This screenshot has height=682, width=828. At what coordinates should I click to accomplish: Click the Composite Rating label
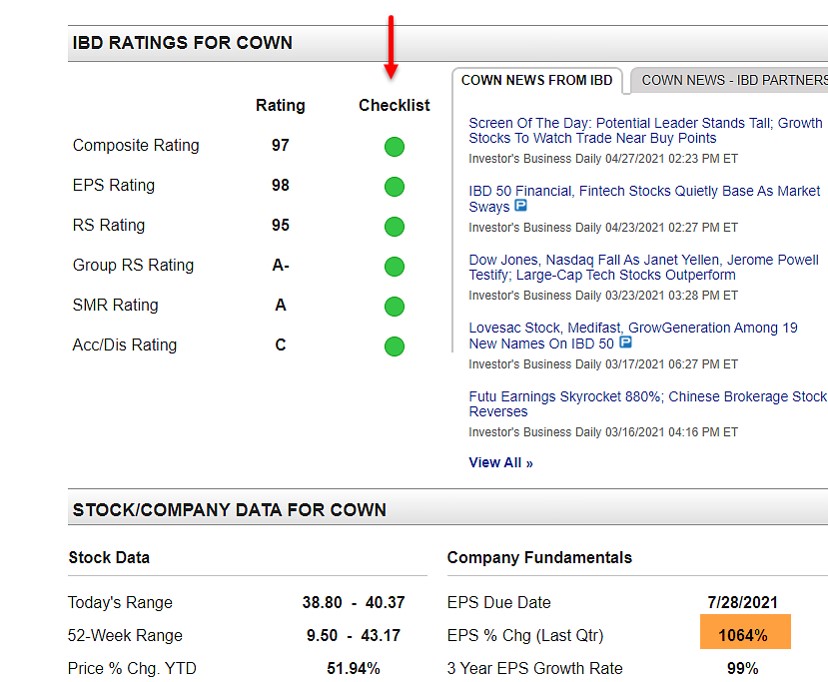point(136,146)
